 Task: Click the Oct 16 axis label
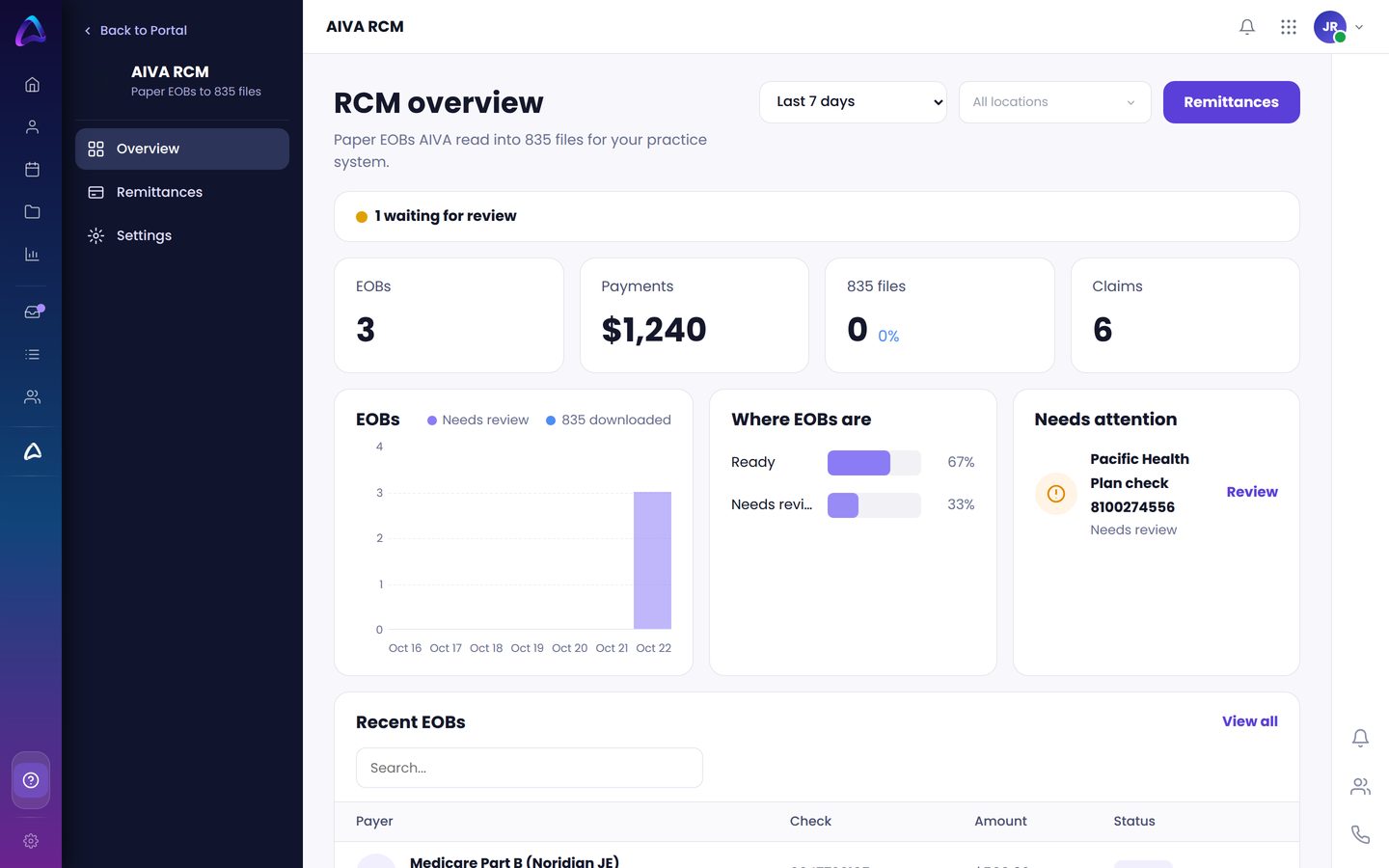click(x=405, y=648)
